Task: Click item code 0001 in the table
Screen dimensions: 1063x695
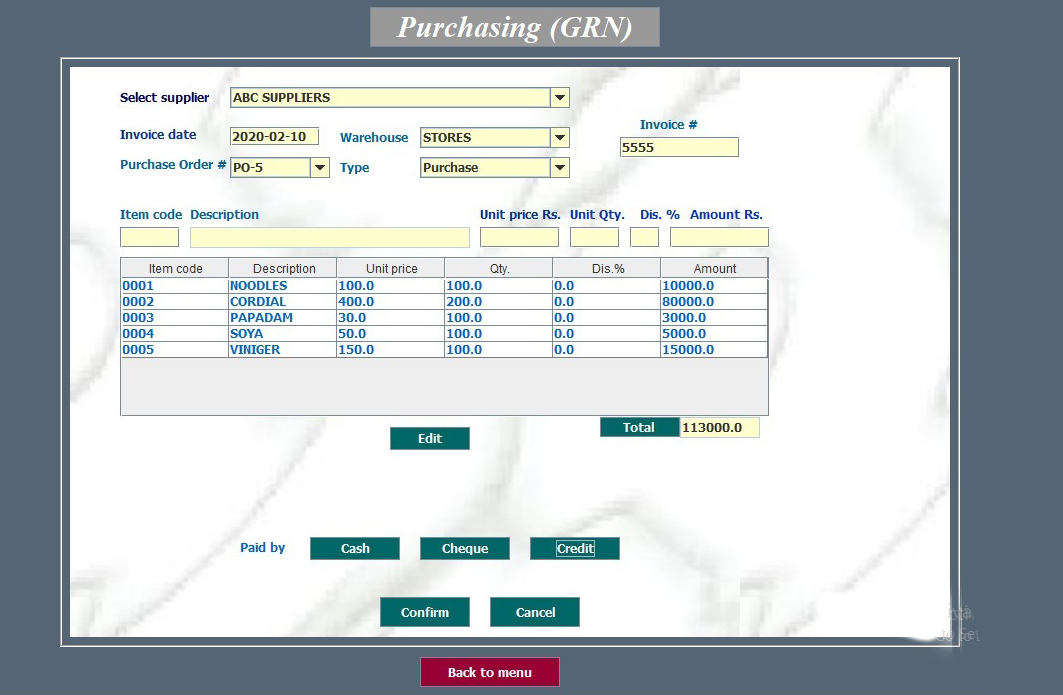Action: coord(175,286)
